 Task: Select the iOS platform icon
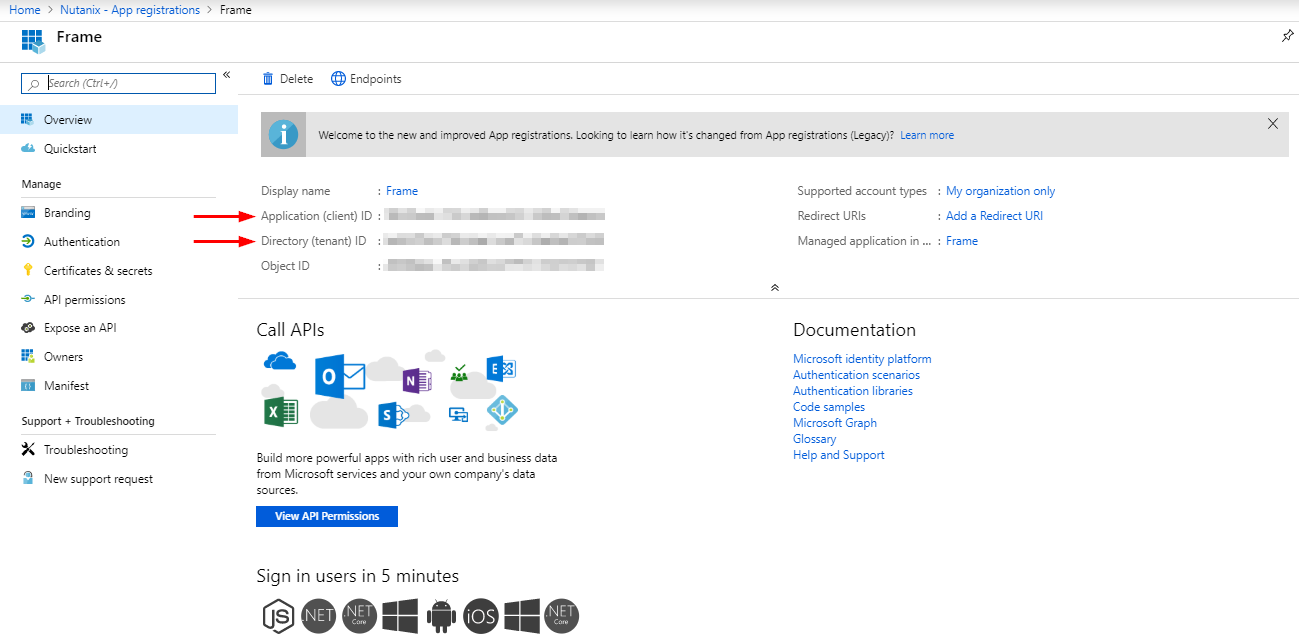click(x=481, y=616)
